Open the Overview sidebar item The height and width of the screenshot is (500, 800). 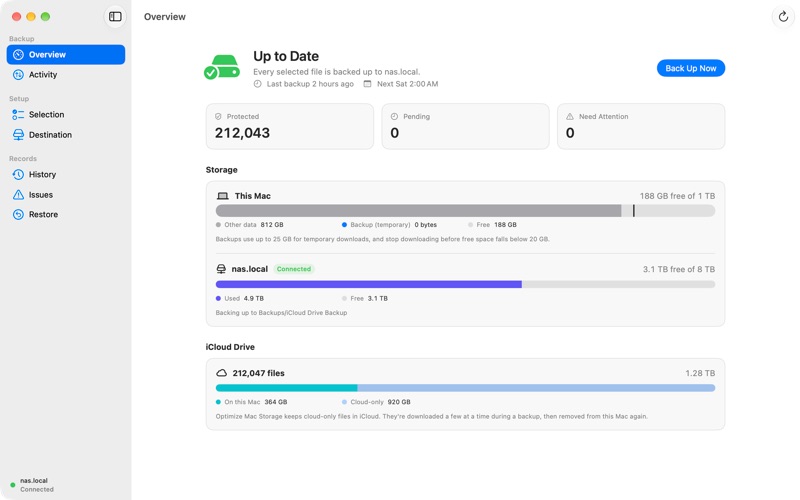pyautogui.click(x=66, y=55)
